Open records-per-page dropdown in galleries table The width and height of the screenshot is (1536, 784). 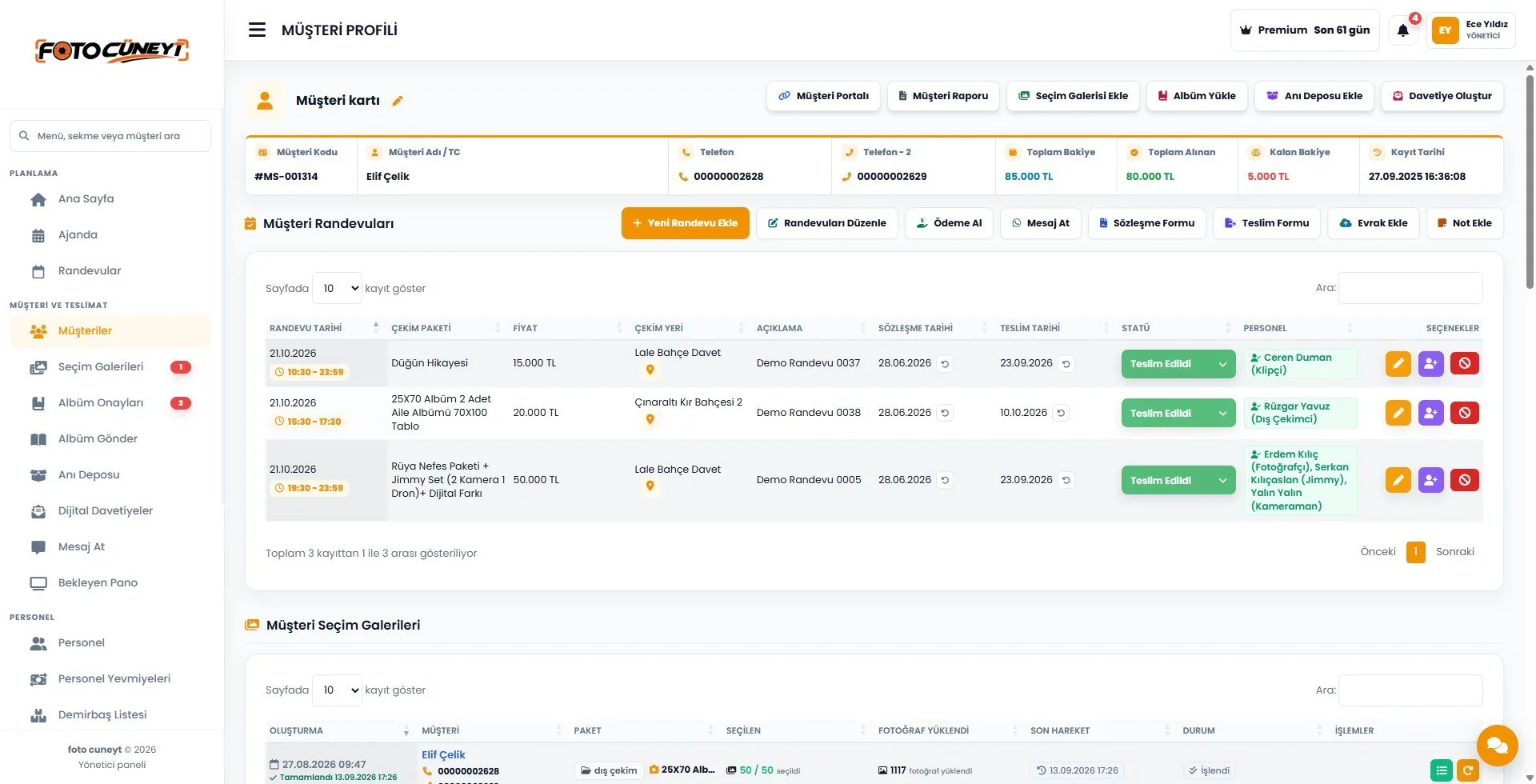pyautogui.click(x=337, y=690)
